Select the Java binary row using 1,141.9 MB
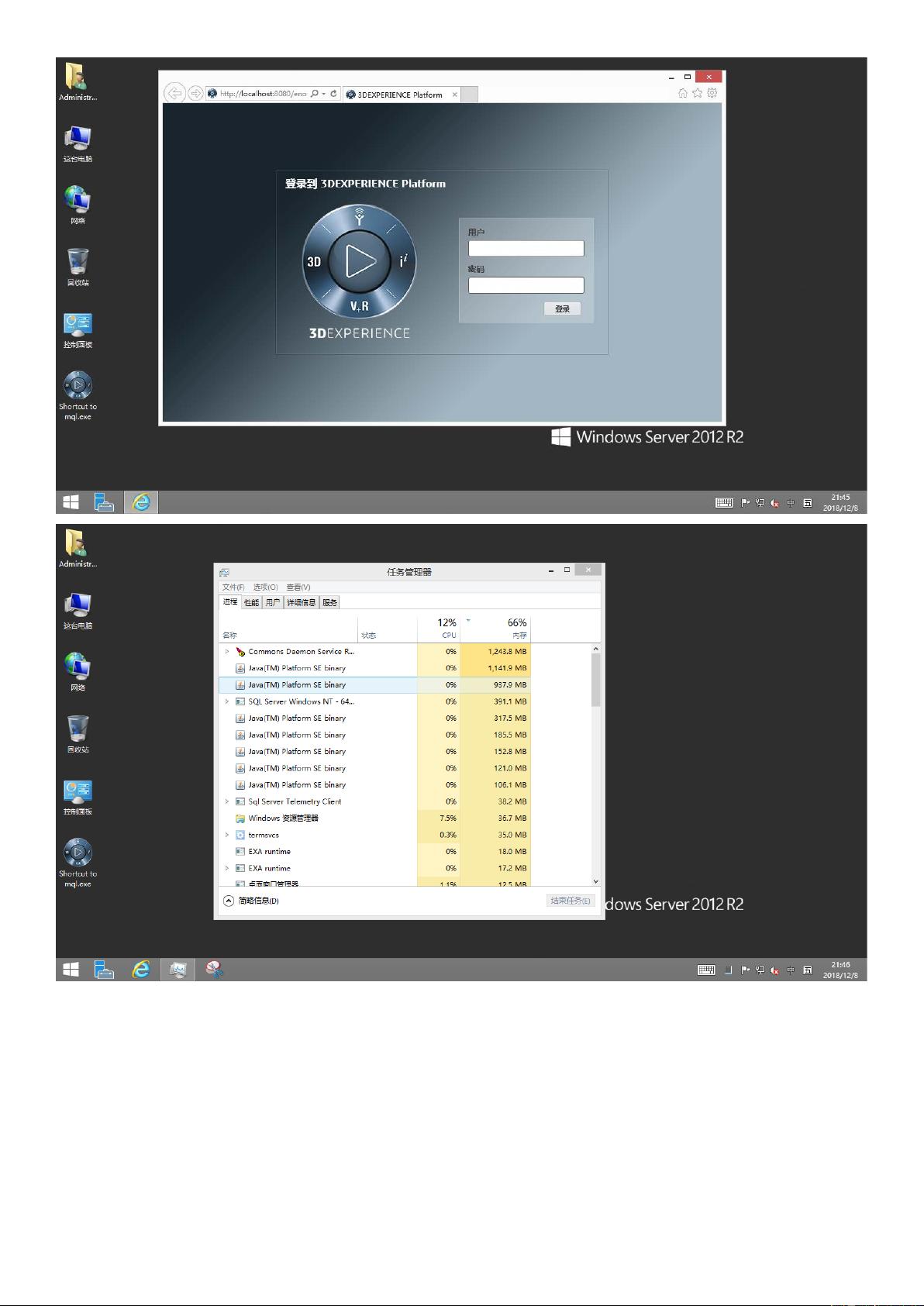This screenshot has height=1306, width=924. [x=374, y=668]
